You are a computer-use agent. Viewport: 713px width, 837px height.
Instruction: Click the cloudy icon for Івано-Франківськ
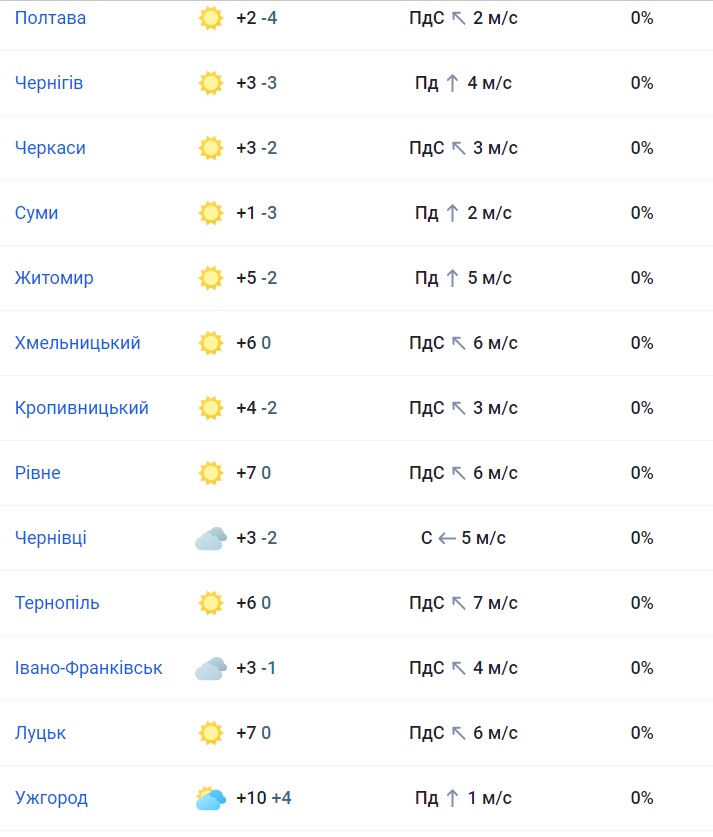click(210, 669)
